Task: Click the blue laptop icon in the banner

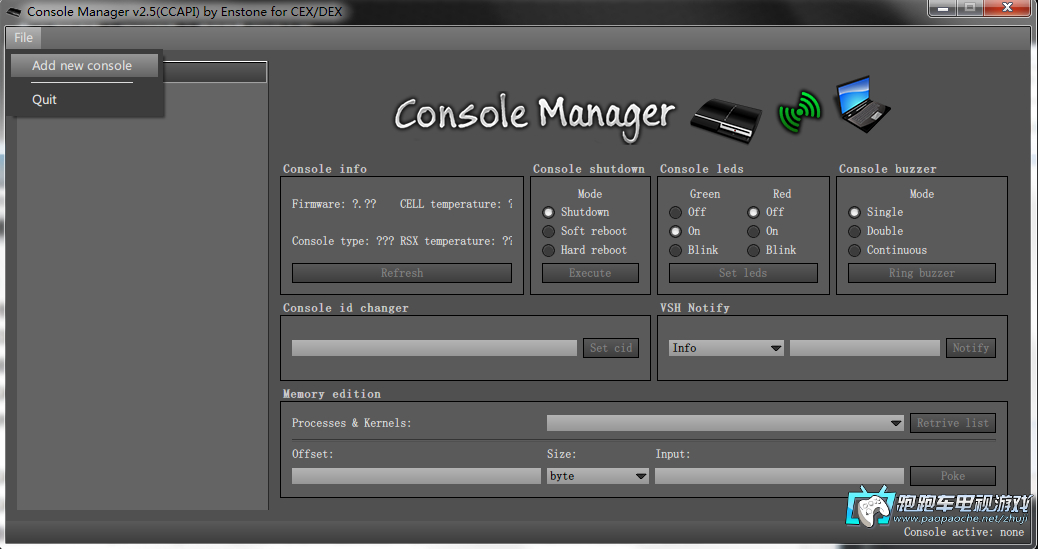Action: click(x=863, y=104)
